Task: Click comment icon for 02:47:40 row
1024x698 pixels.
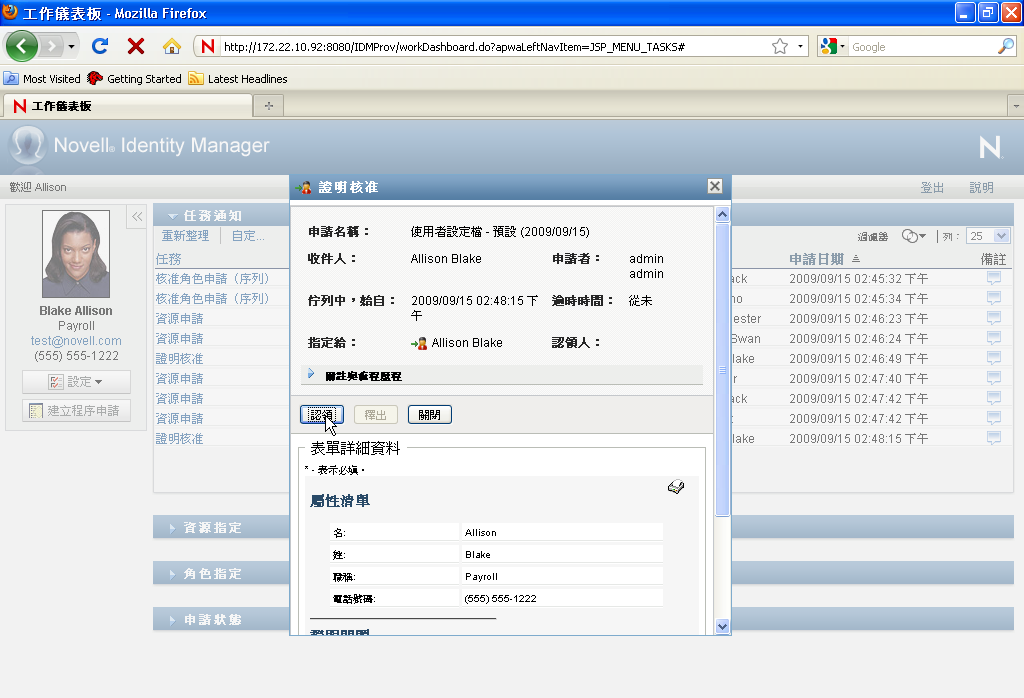Action: [994, 378]
